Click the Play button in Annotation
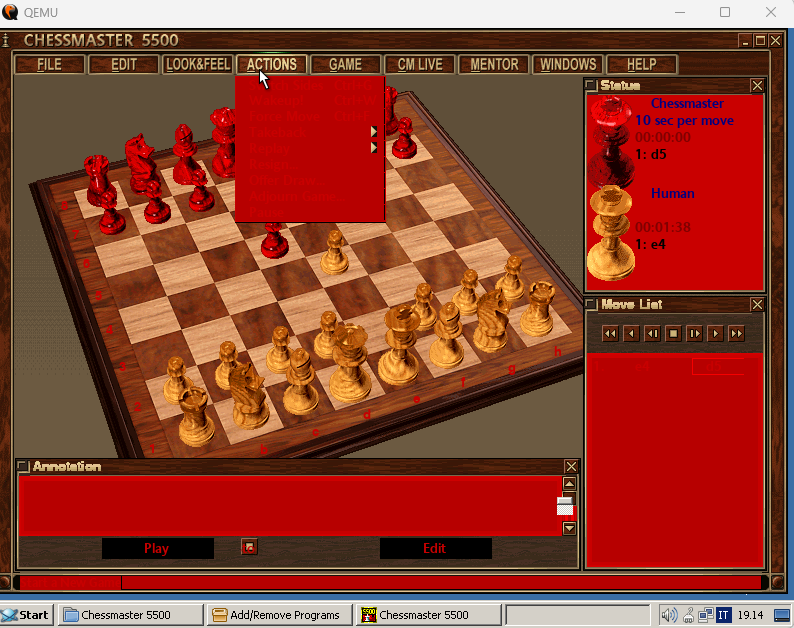The width and height of the screenshot is (794, 628). [x=157, y=548]
